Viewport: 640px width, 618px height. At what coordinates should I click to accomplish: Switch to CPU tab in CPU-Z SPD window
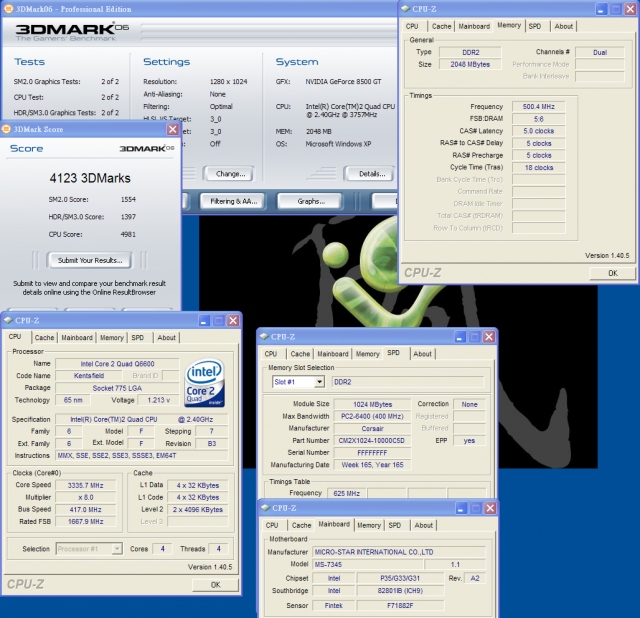pos(271,354)
